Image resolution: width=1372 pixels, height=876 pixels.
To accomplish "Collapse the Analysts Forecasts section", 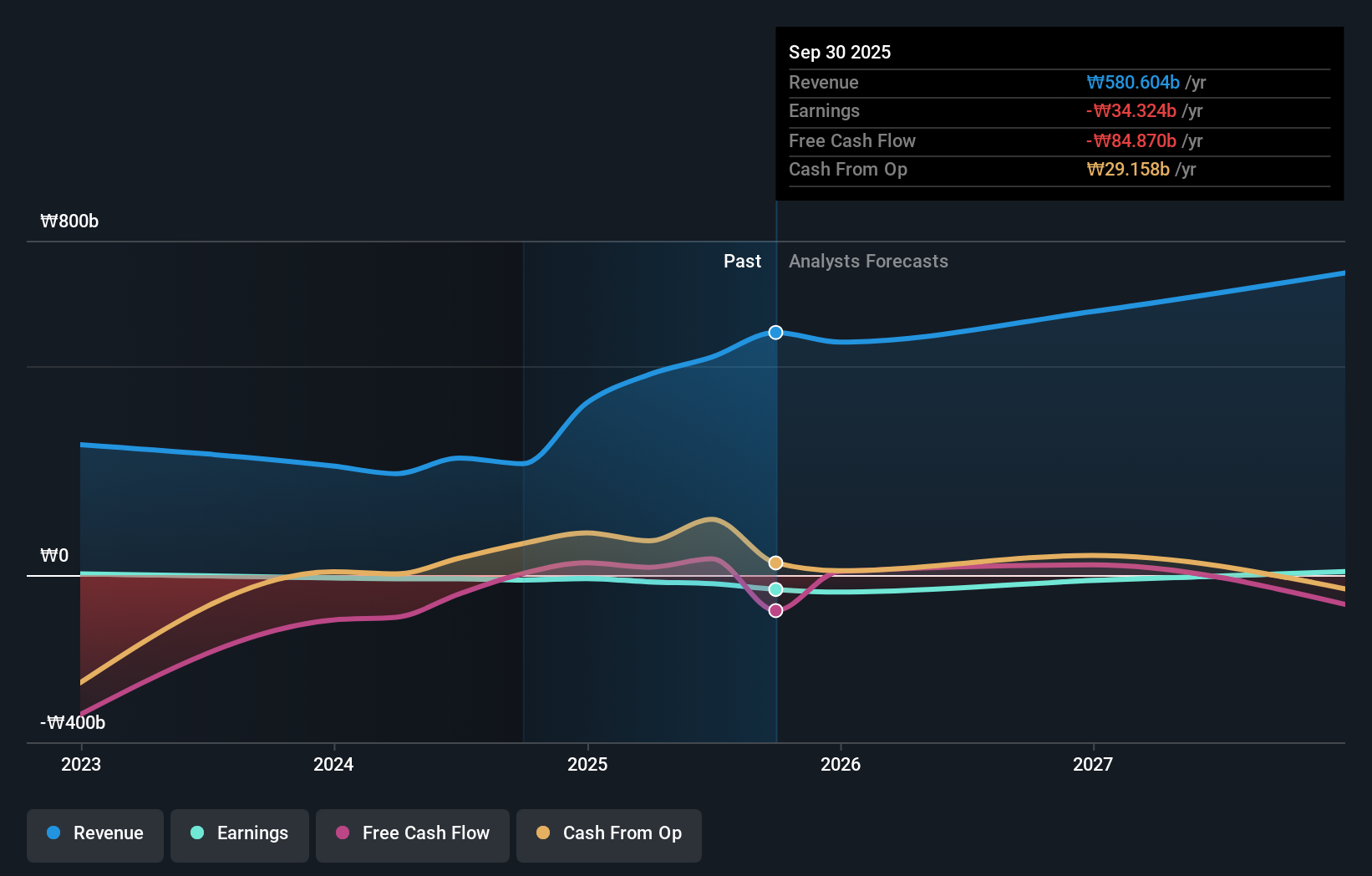I will pyautogui.click(x=869, y=261).
